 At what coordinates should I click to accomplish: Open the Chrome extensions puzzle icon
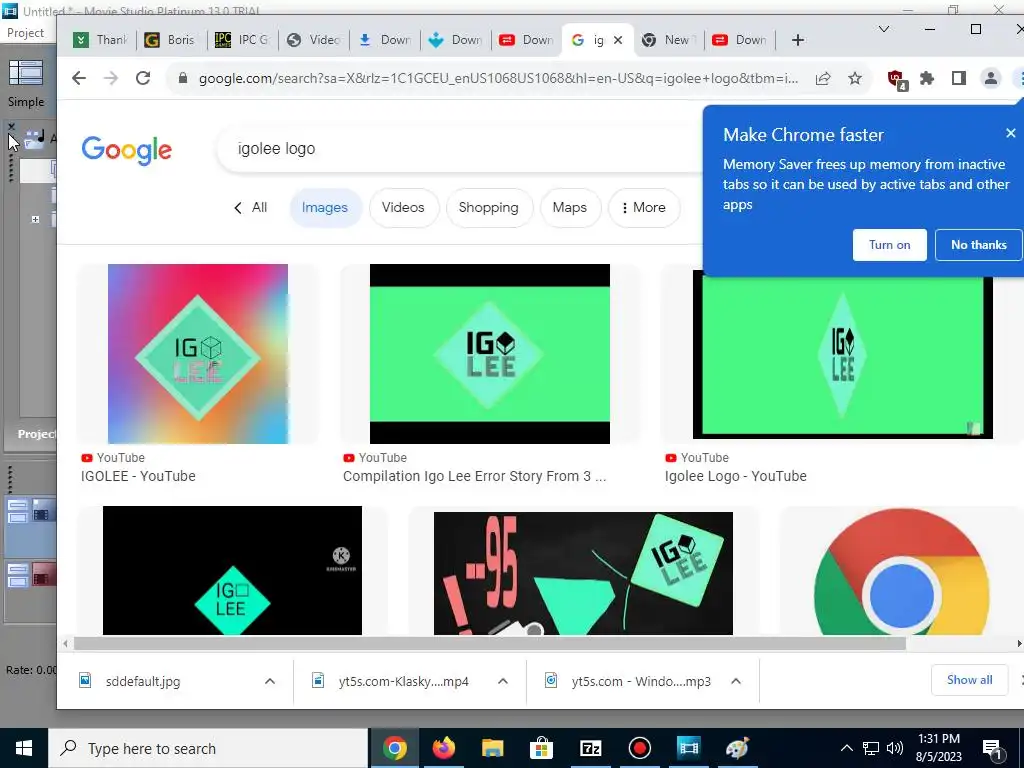927,78
